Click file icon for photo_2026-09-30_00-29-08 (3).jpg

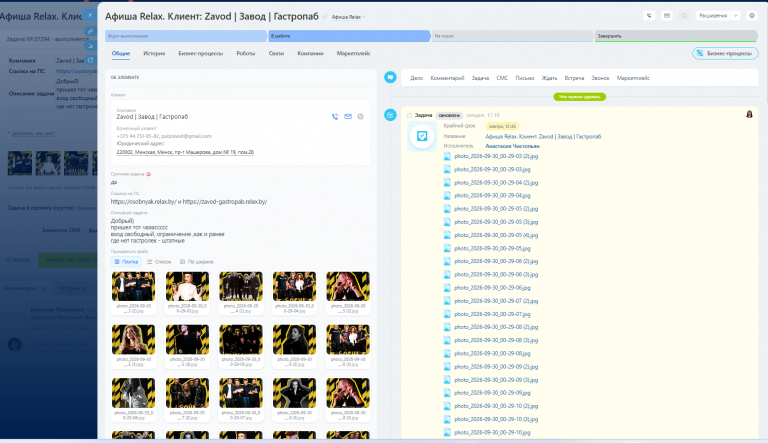coord(447,340)
